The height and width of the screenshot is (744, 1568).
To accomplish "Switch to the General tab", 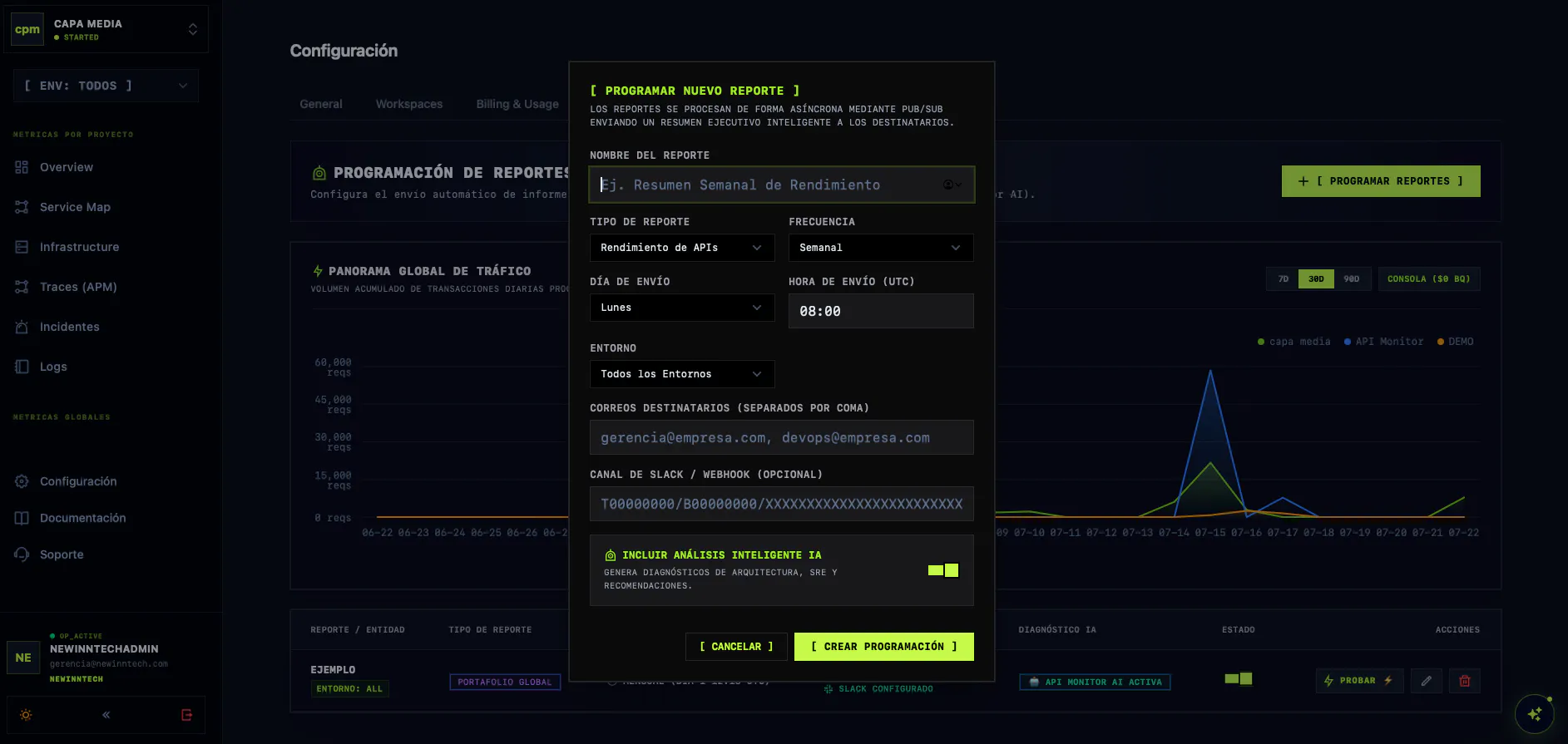I will (321, 104).
